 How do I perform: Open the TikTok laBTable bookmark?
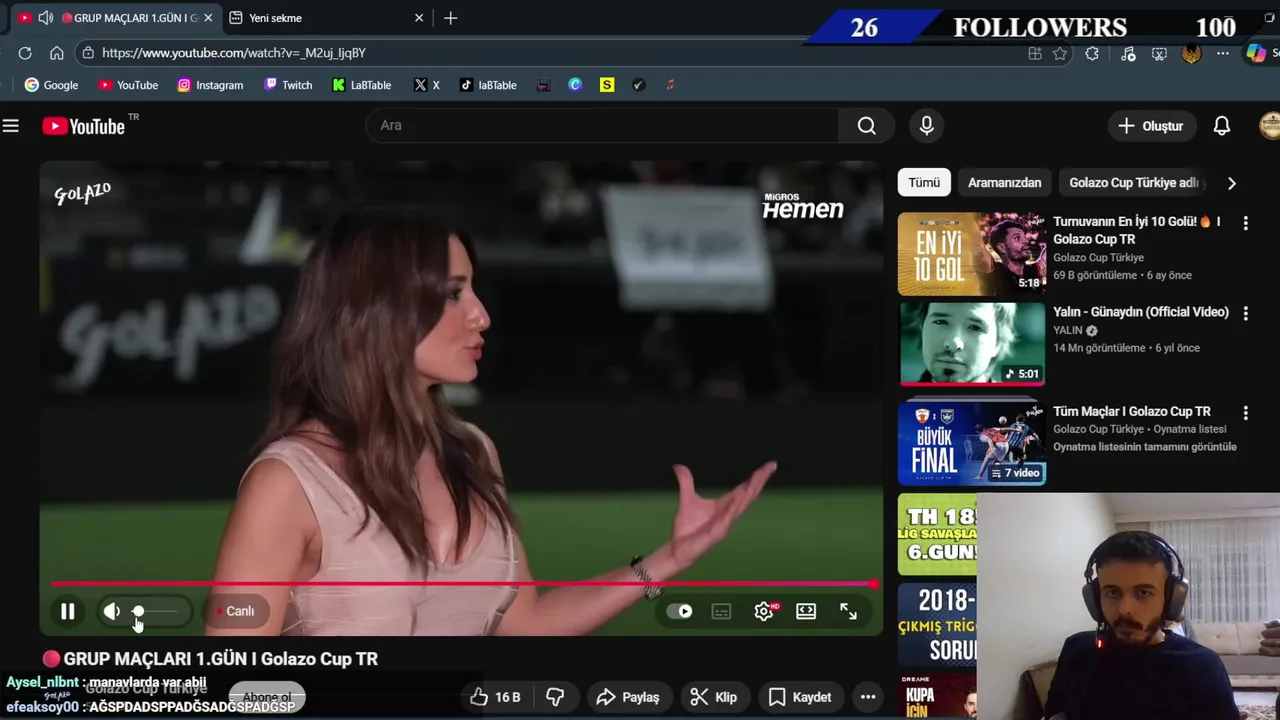[488, 85]
